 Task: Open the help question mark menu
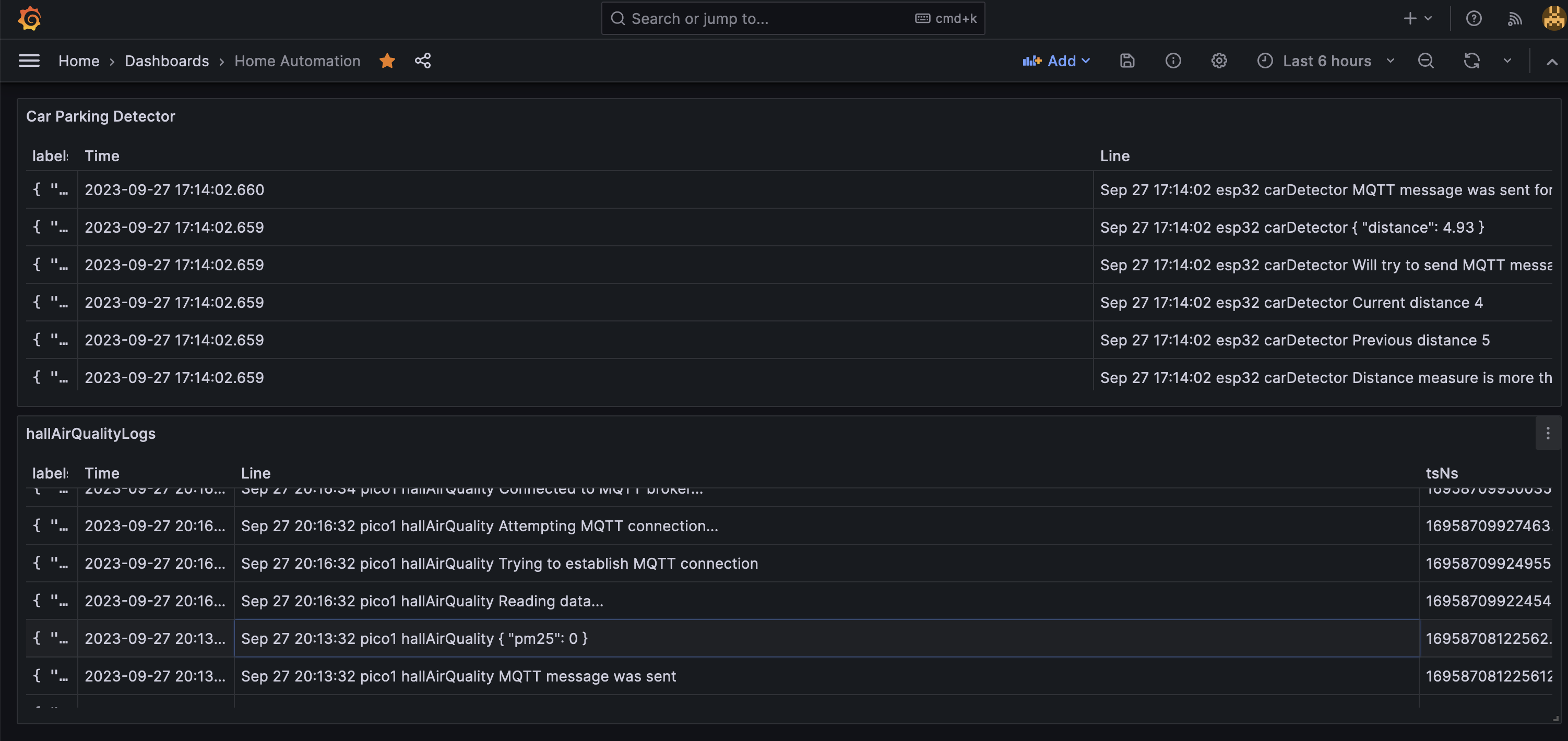coord(1474,18)
